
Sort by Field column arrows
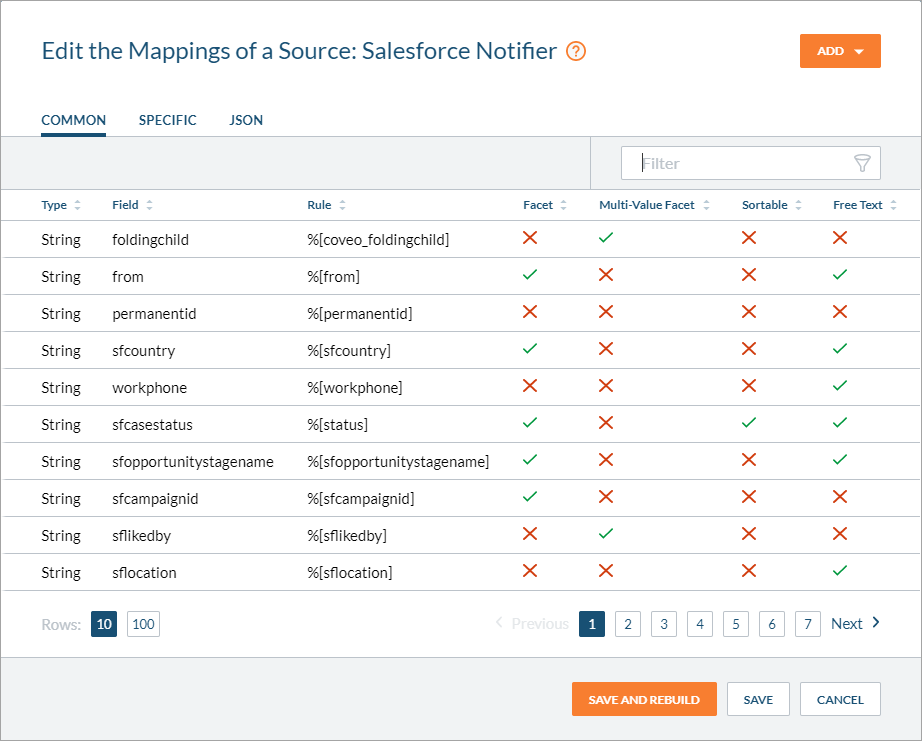[x=149, y=205]
